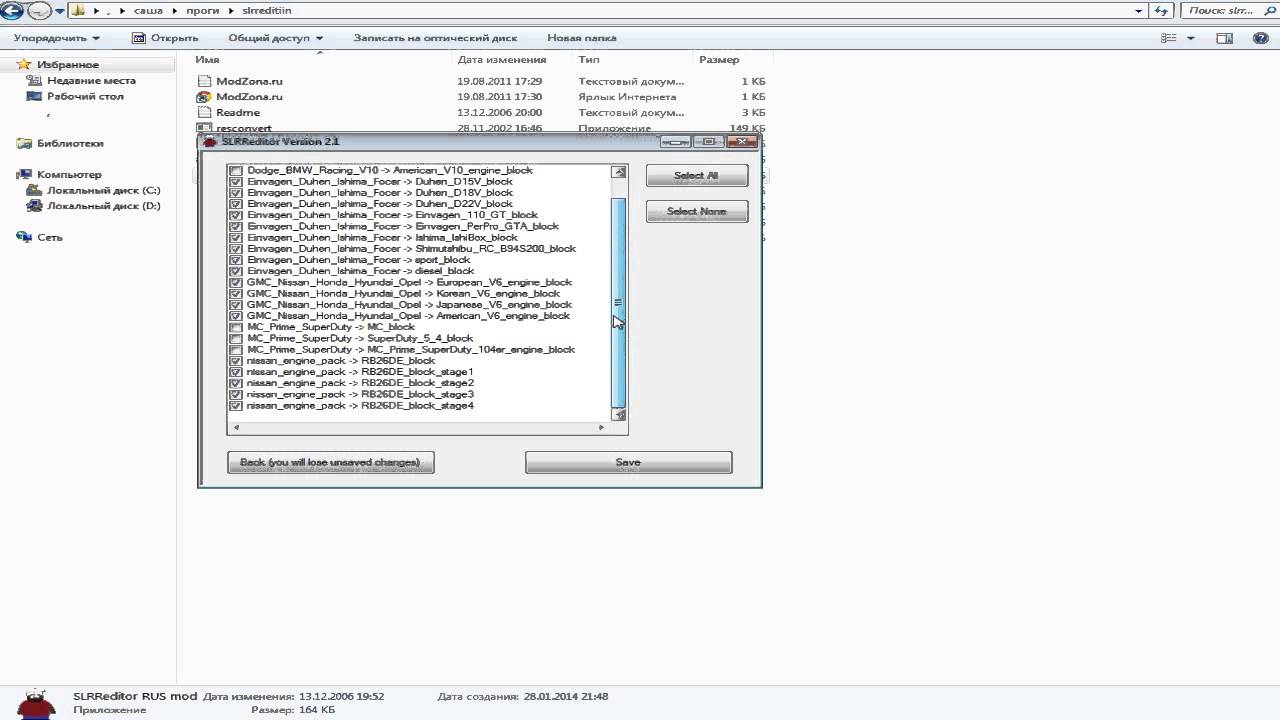This screenshot has width=1280, height=720.
Task: Click Новая папка in toolbar
Action: click(x=581, y=38)
